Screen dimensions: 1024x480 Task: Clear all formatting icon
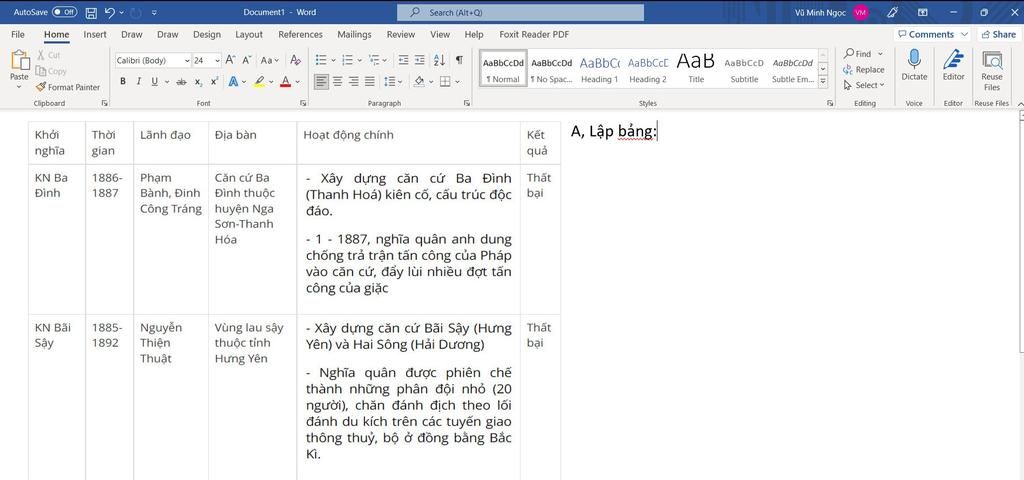[295, 60]
